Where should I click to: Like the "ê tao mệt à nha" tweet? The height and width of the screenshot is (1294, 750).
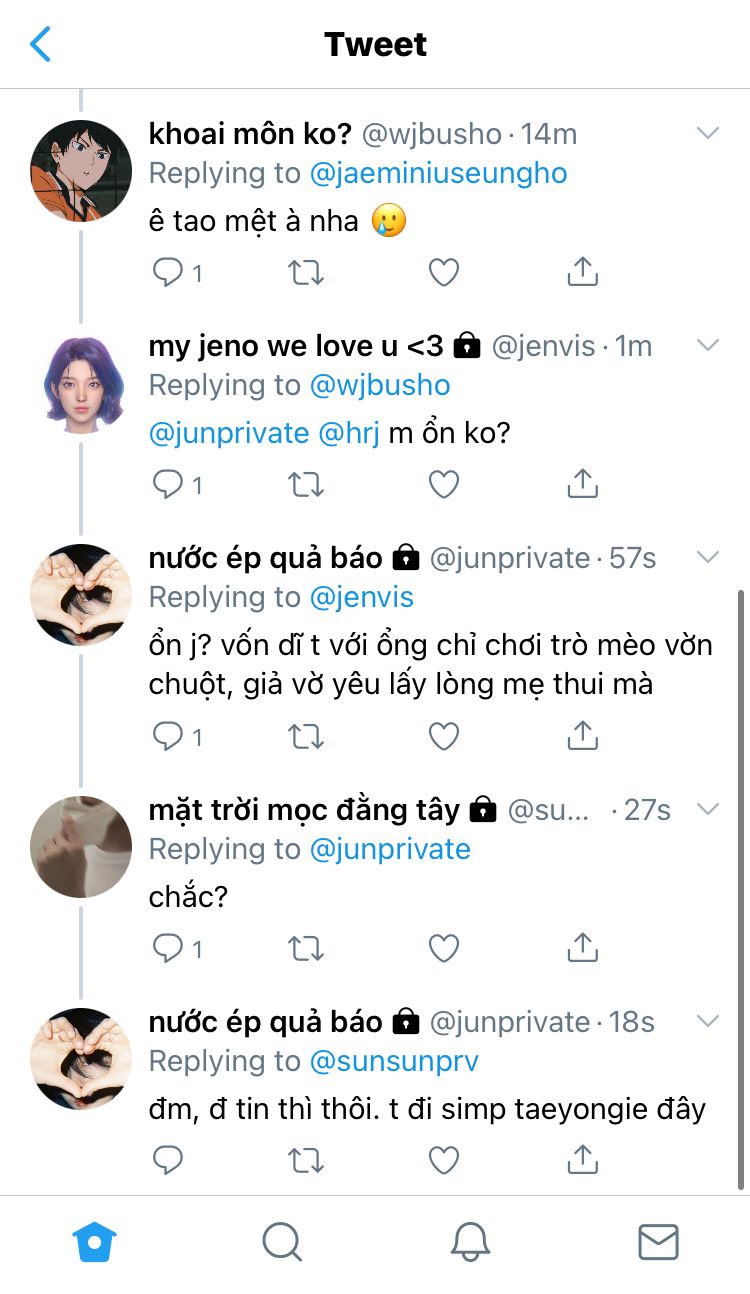click(443, 272)
